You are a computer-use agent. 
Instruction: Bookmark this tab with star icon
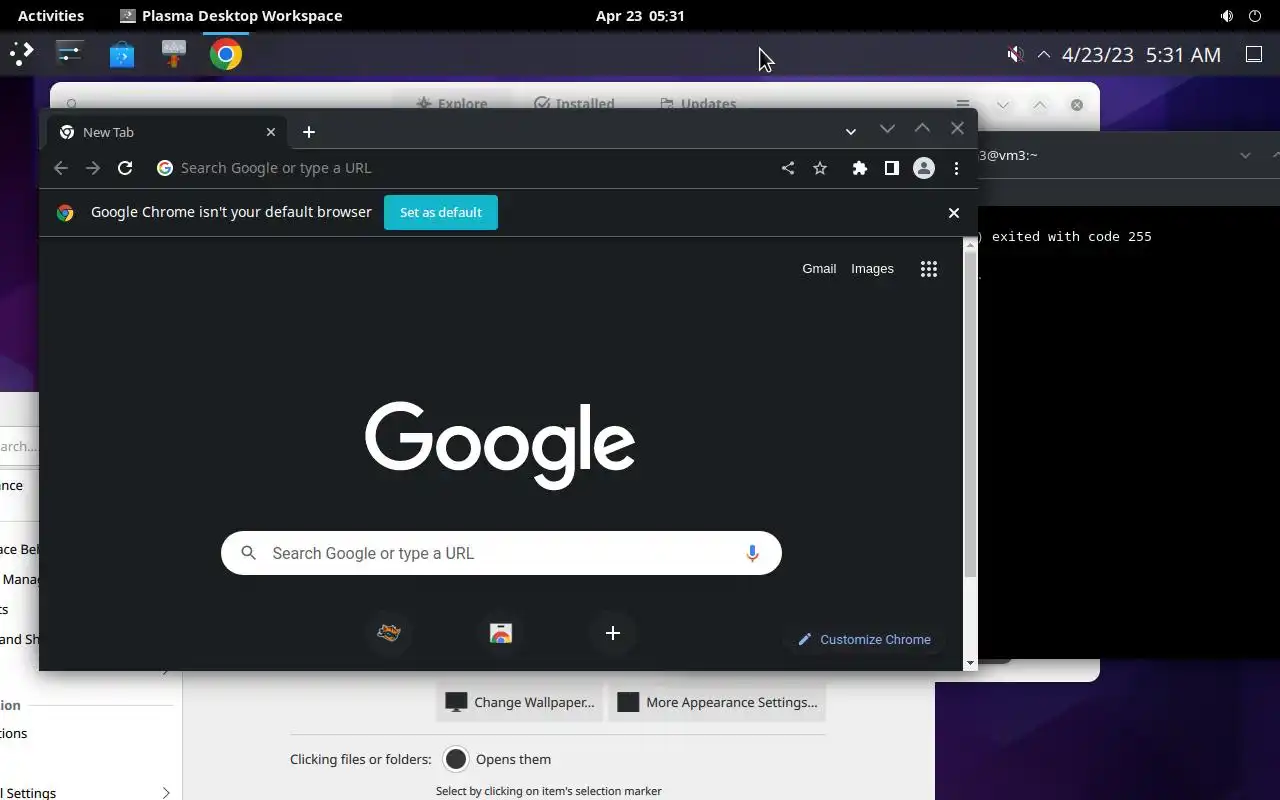pyautogui.click(x=820, y=168)
